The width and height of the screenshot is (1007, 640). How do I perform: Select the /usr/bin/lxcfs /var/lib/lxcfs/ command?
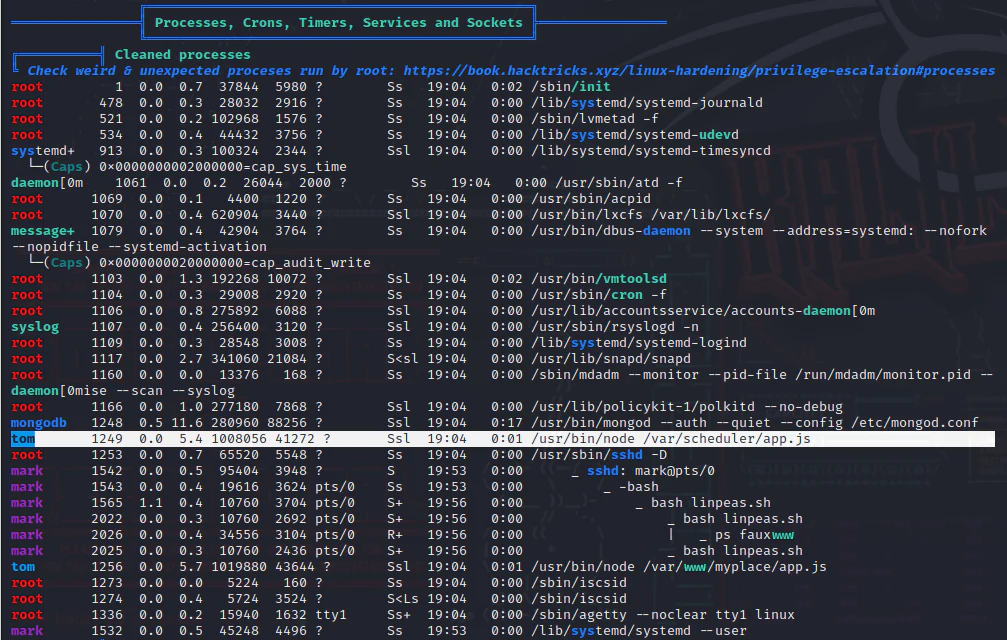point(651,215)
